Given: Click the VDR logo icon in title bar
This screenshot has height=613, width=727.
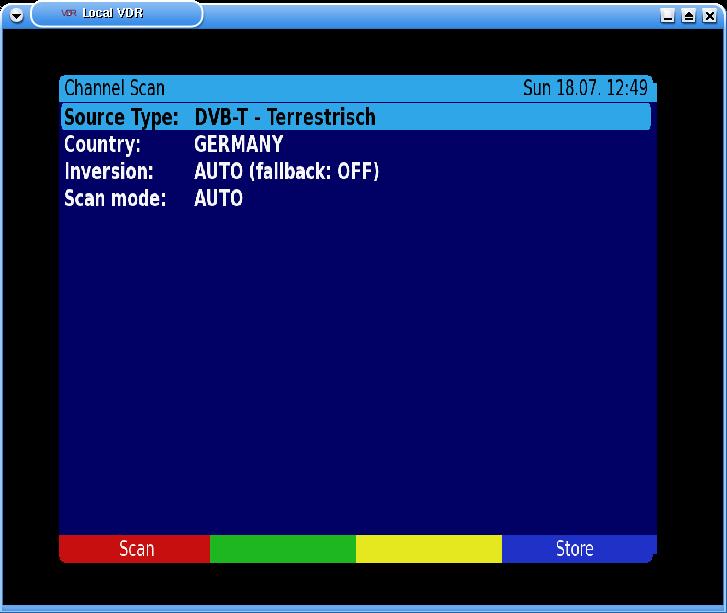Looking at the screenshot, I should point(69,14).
